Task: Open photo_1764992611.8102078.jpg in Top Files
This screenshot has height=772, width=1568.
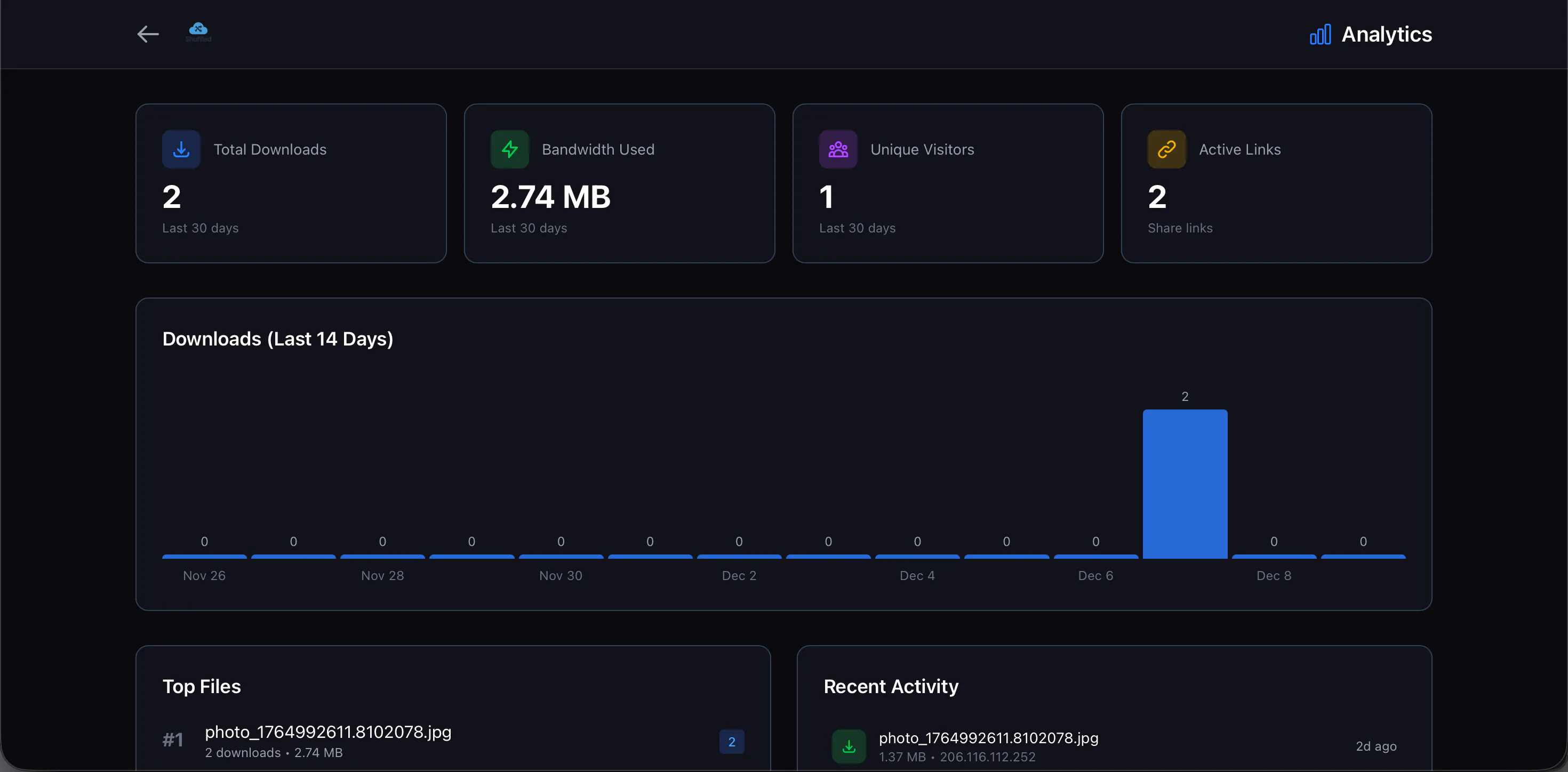Action: pyautogui.click(x=328, y=732)
